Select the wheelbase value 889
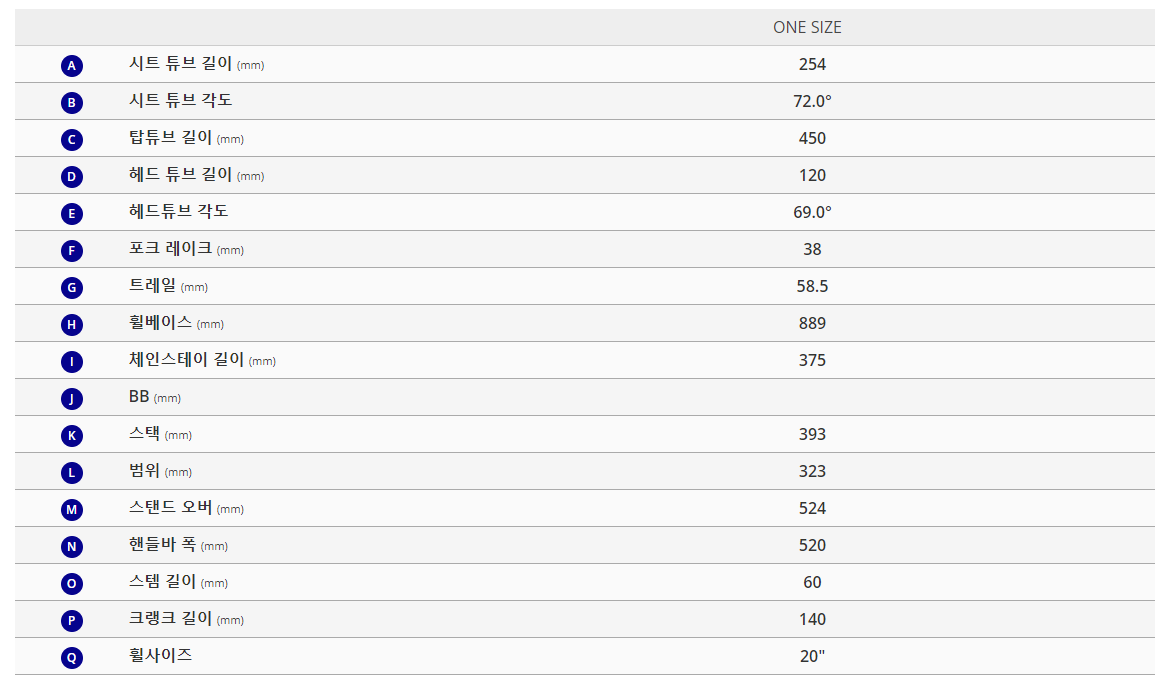 click(812, 324)
